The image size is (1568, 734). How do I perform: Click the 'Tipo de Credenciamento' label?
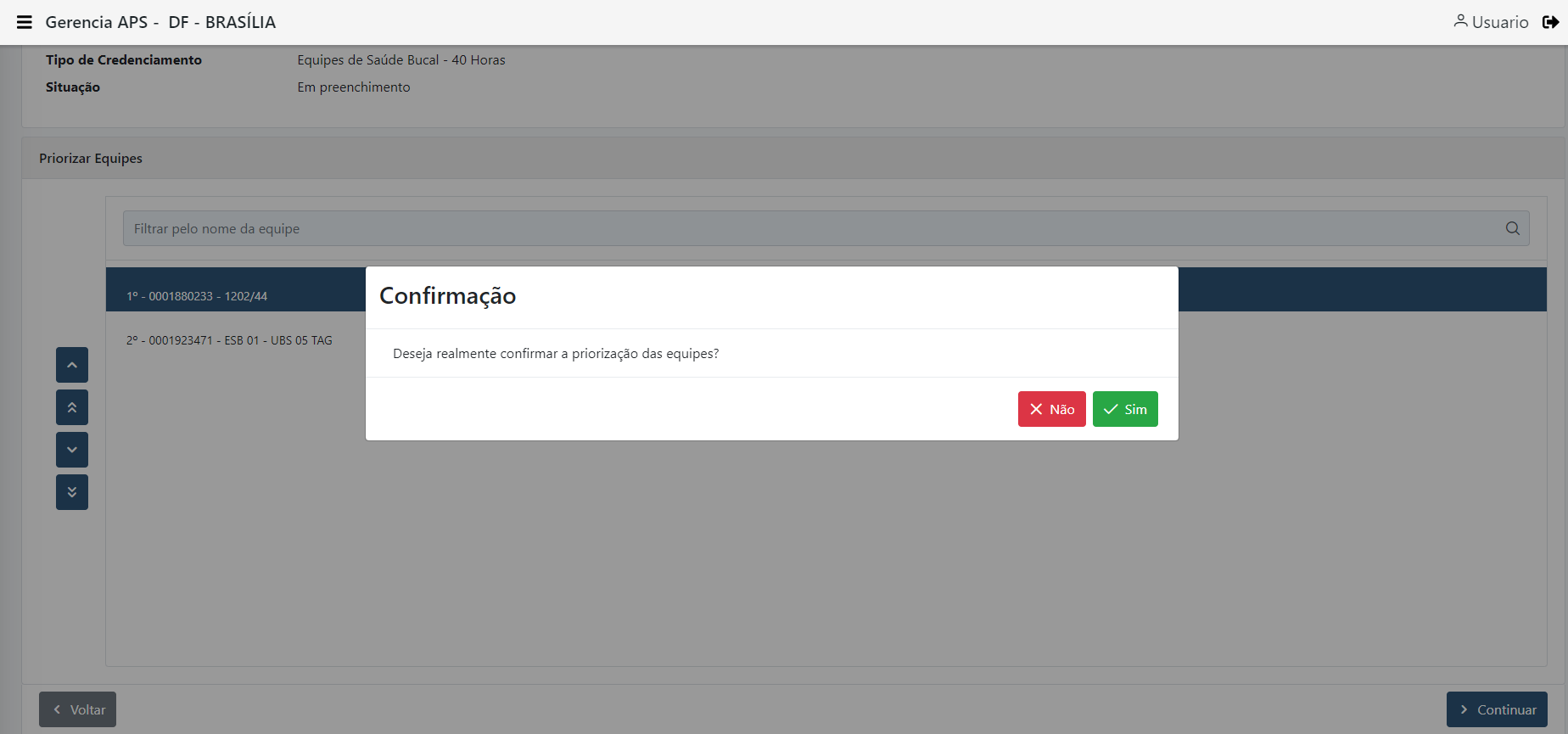[124, 60]
